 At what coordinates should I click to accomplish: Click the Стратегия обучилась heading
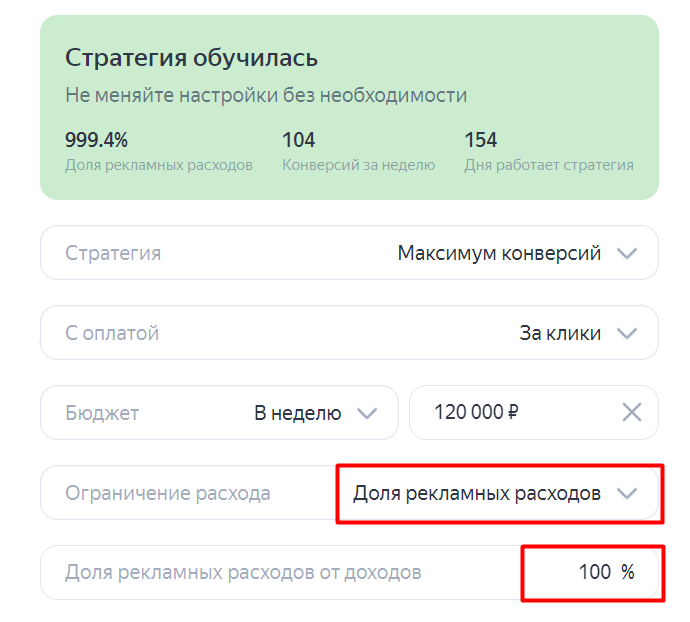pyautogui.click(x=191, y=57)
